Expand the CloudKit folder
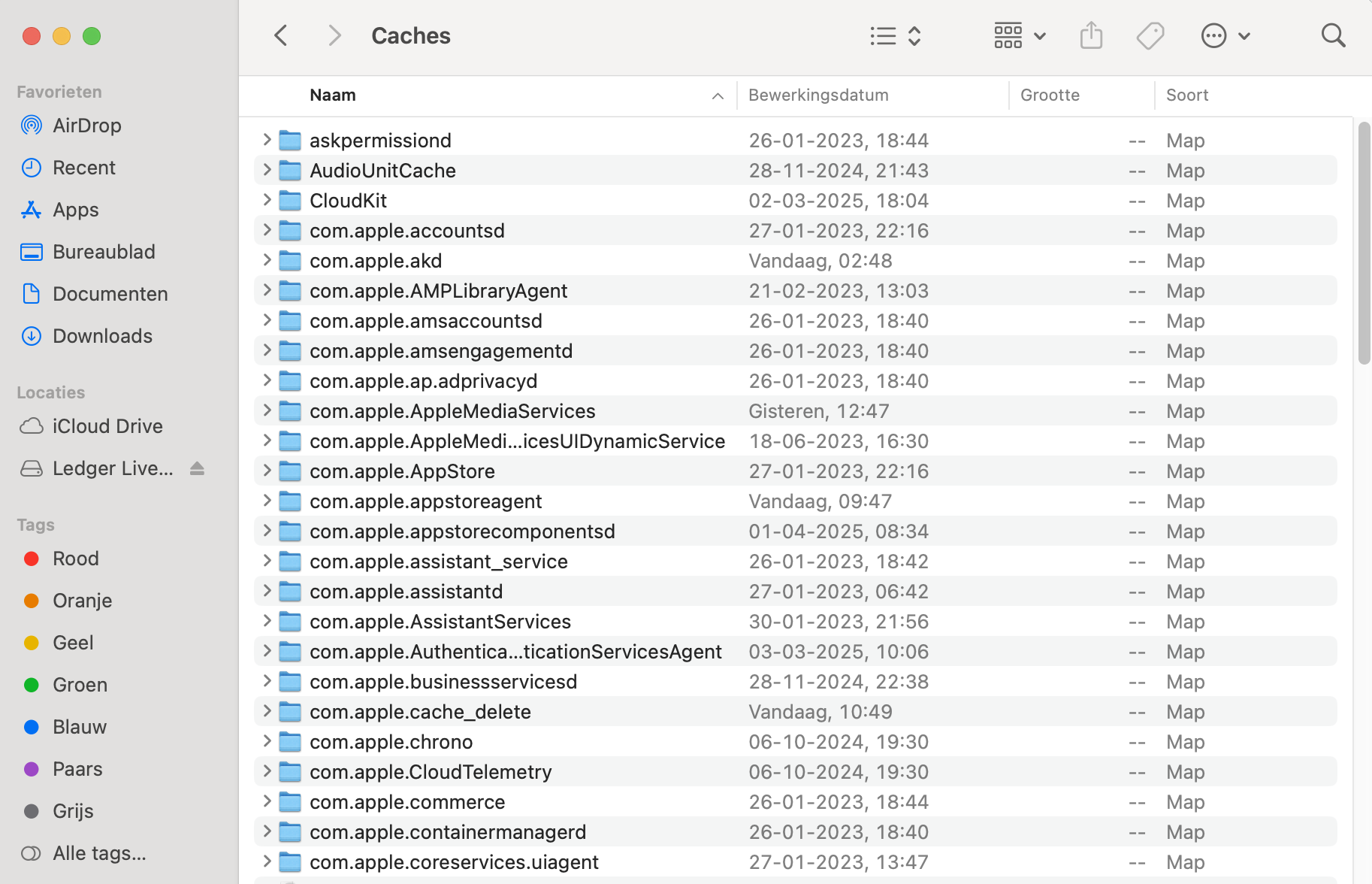Screen dimensions: 1372x884 click(x=267, y=200)
